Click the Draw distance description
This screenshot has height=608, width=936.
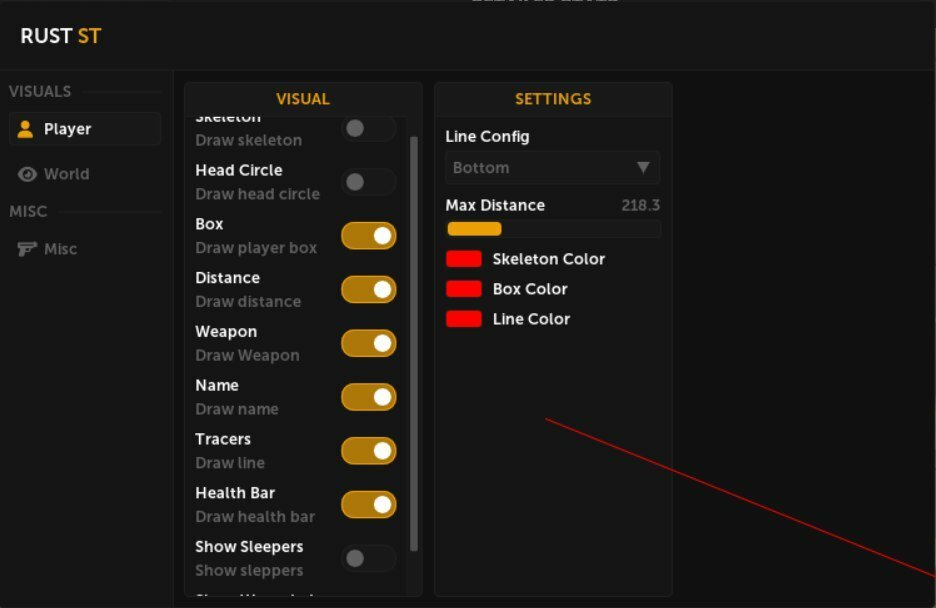coord(248,301)
